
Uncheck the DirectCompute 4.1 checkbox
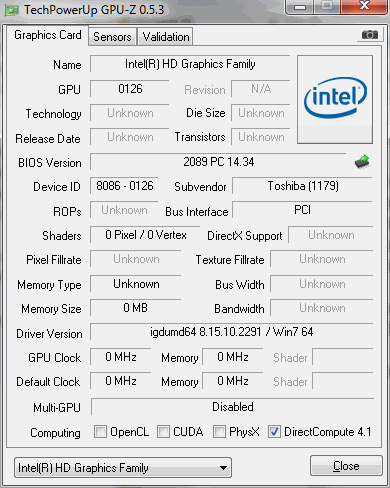[274, 431]
